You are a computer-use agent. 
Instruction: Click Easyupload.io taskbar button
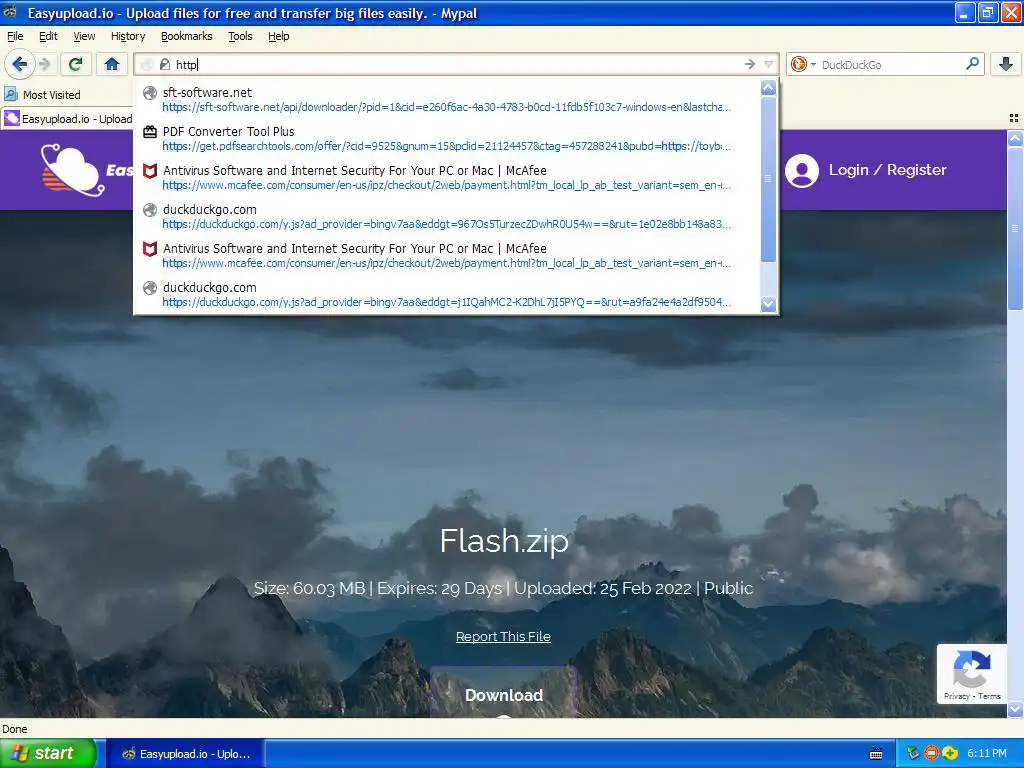(185, 754)
